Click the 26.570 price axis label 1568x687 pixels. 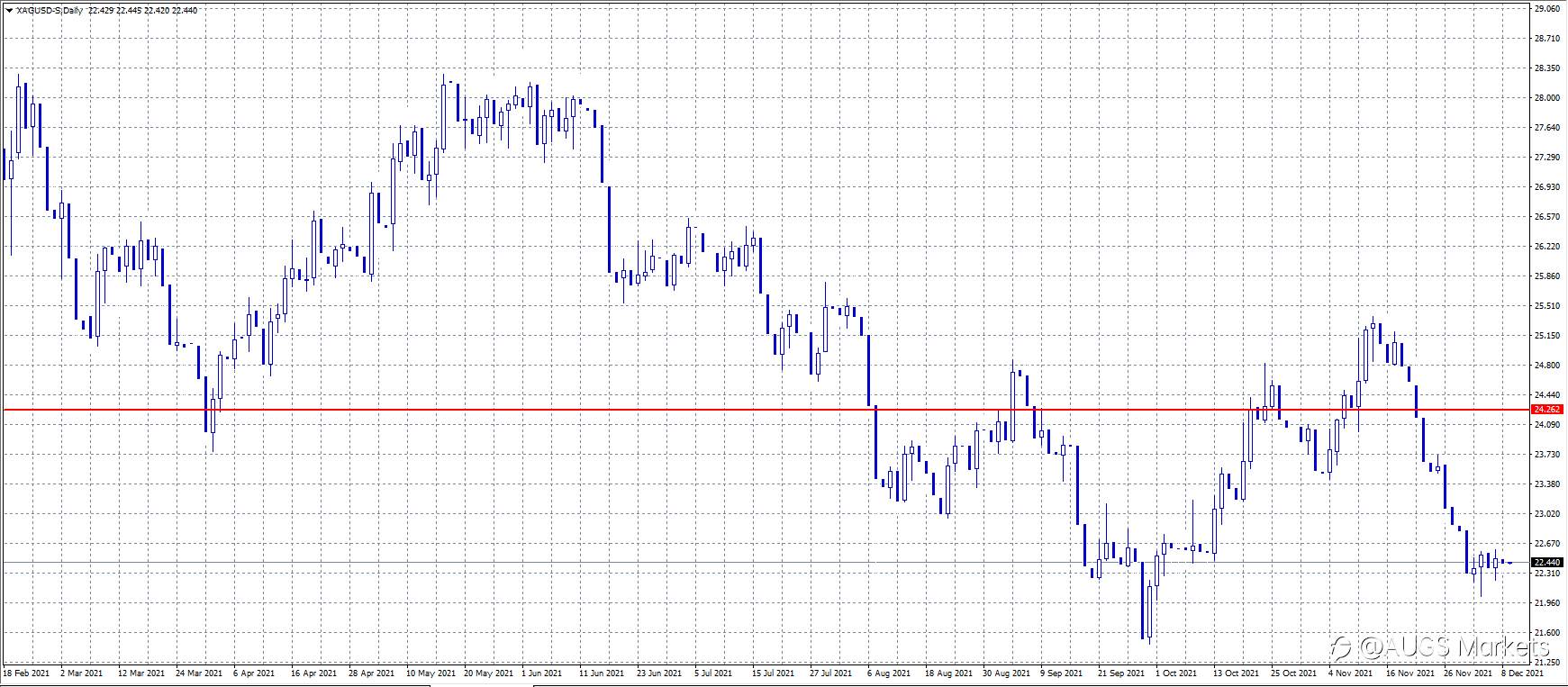pos(1546,217)
